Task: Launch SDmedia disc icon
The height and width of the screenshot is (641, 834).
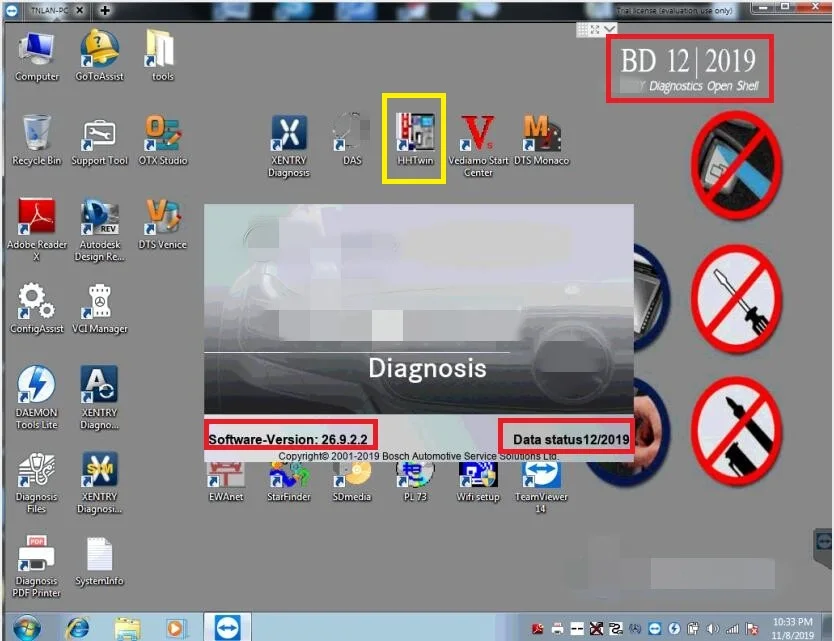Action: tap(352, 482)
